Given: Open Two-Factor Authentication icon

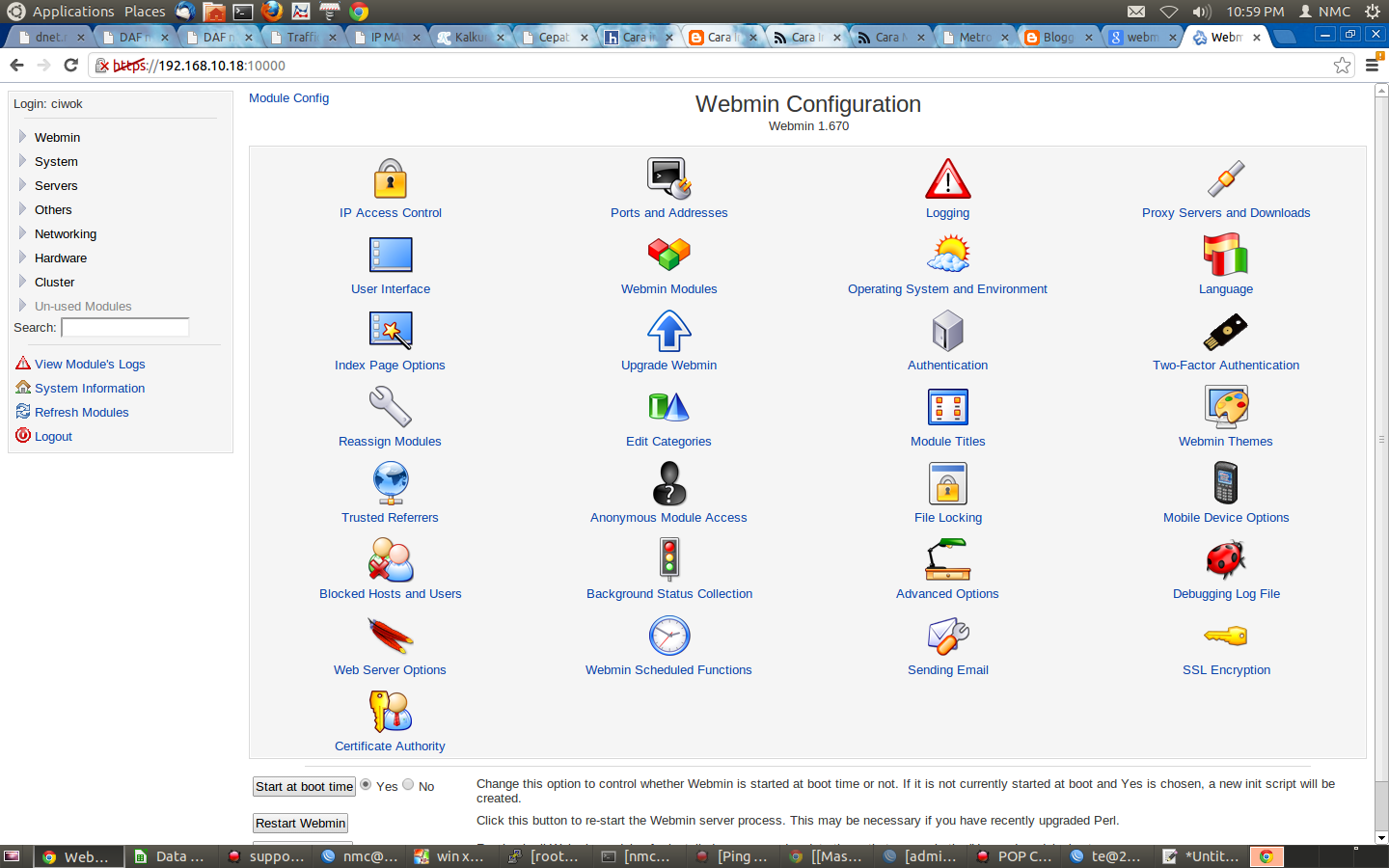Looking at the screenshot, I should click(x=1226, y=331).
